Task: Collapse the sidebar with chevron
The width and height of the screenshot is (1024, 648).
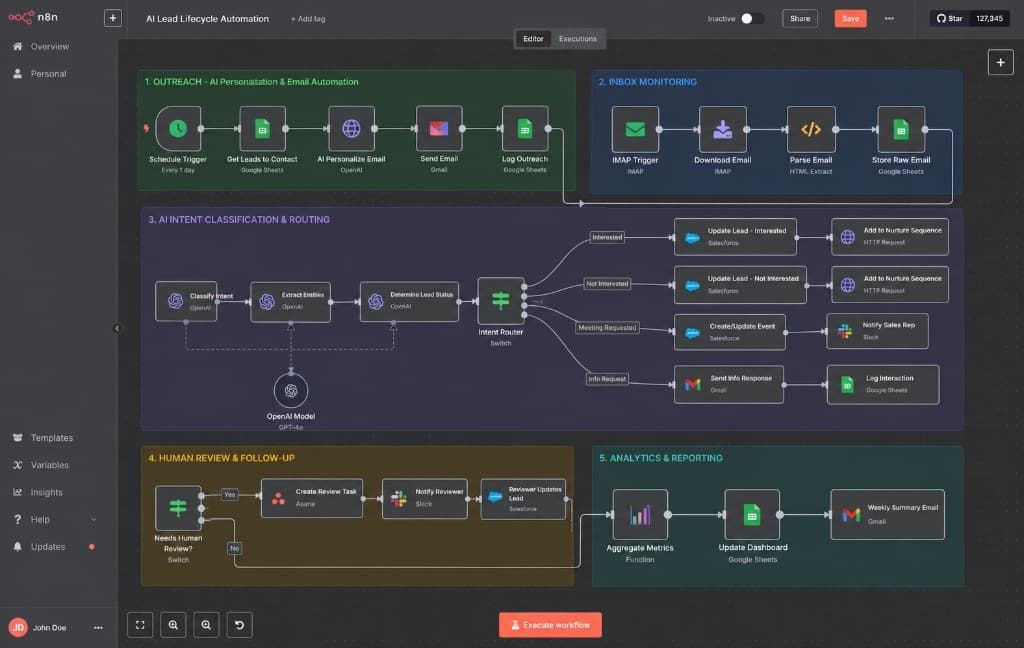Action: pos(117,329)
